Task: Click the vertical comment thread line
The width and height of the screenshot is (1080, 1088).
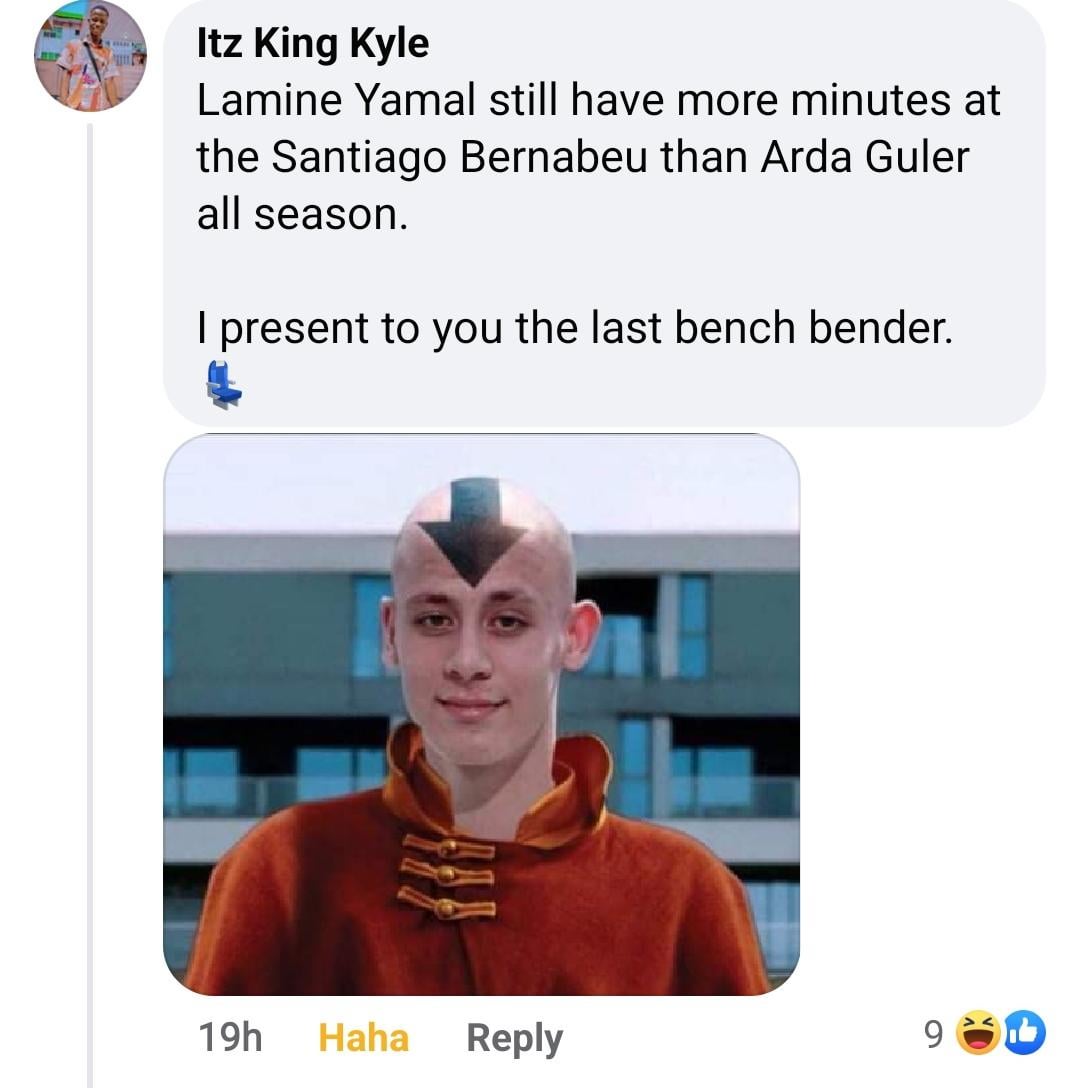Action: coord(90,604)
